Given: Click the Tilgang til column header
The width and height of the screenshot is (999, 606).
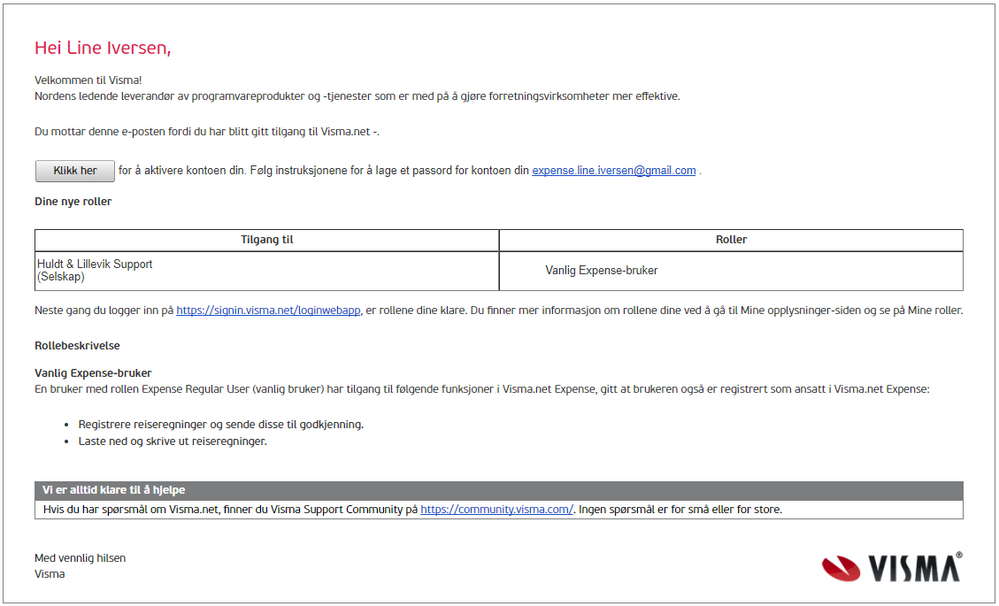Looking at the screenshot, I should pos(267,240).
